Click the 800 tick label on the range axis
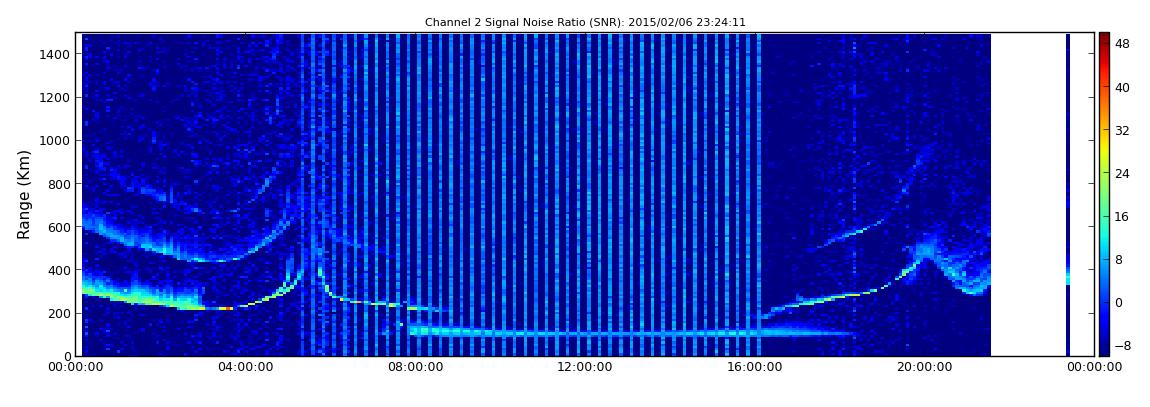This screenshot has width=1150, height=407. (x=60, y=184)
